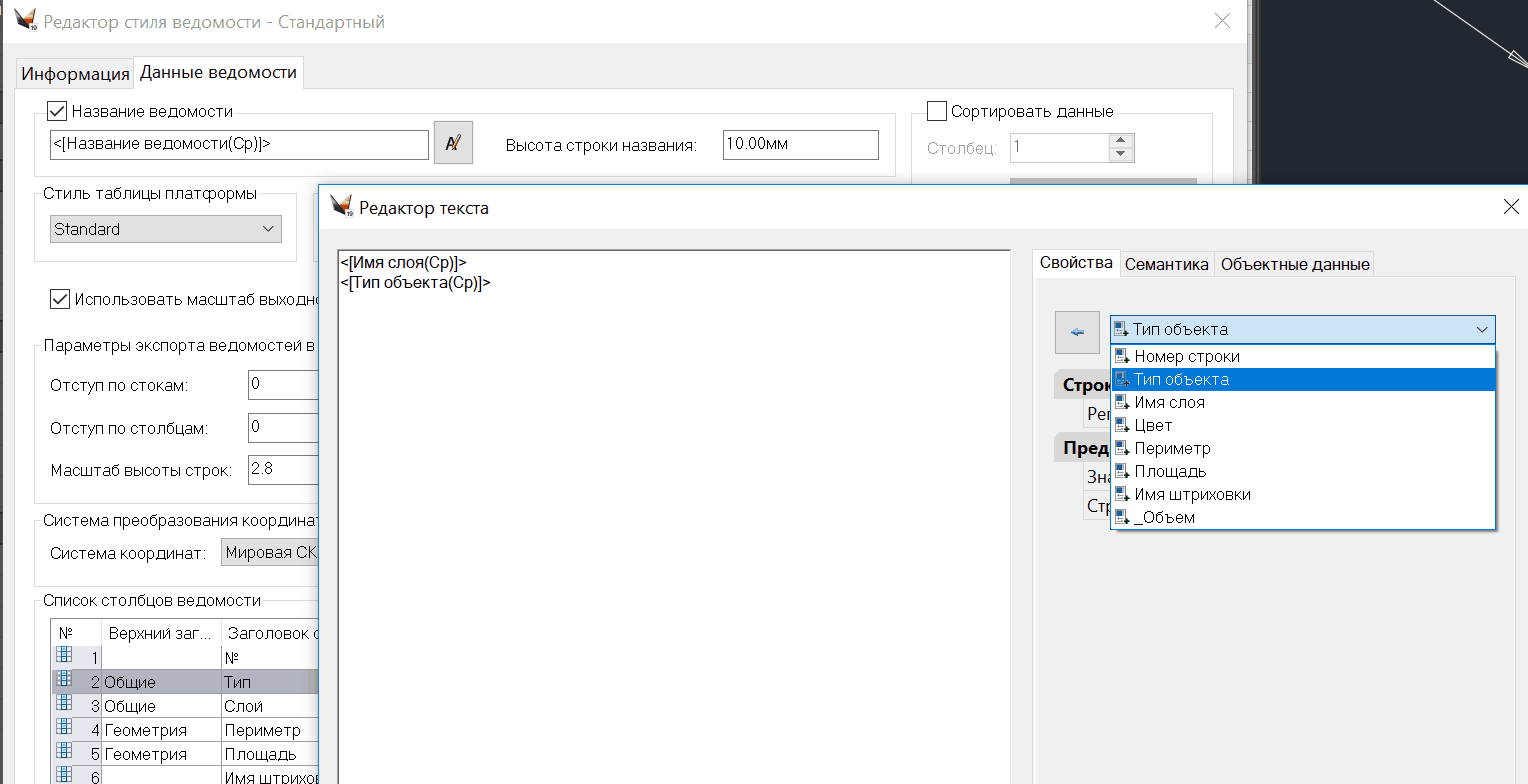Uncheck the Название ведомости checkbox
This screenshot has width=1528, height=784.
tap(57, 111)
